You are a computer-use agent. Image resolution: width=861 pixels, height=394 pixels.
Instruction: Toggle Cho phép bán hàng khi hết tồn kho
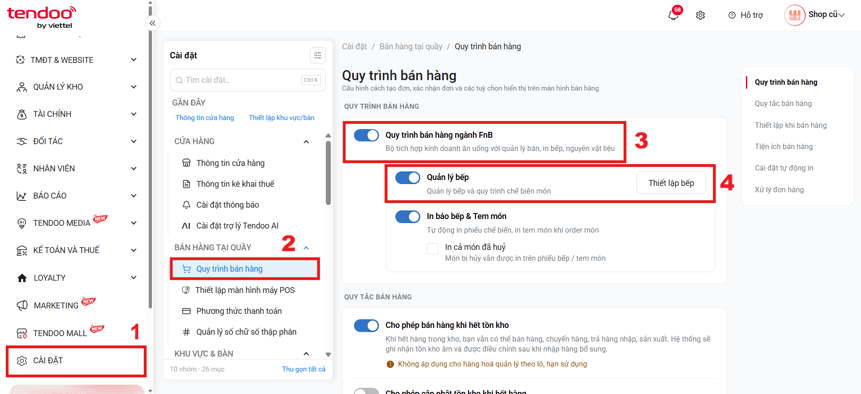[x=366, y=326]
